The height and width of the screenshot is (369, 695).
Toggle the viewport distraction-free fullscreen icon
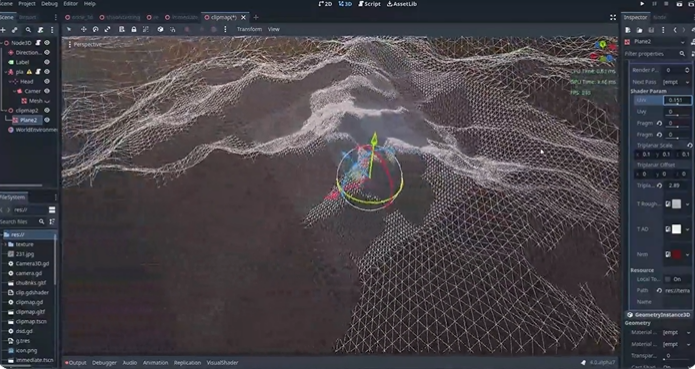tap(613, 17)
